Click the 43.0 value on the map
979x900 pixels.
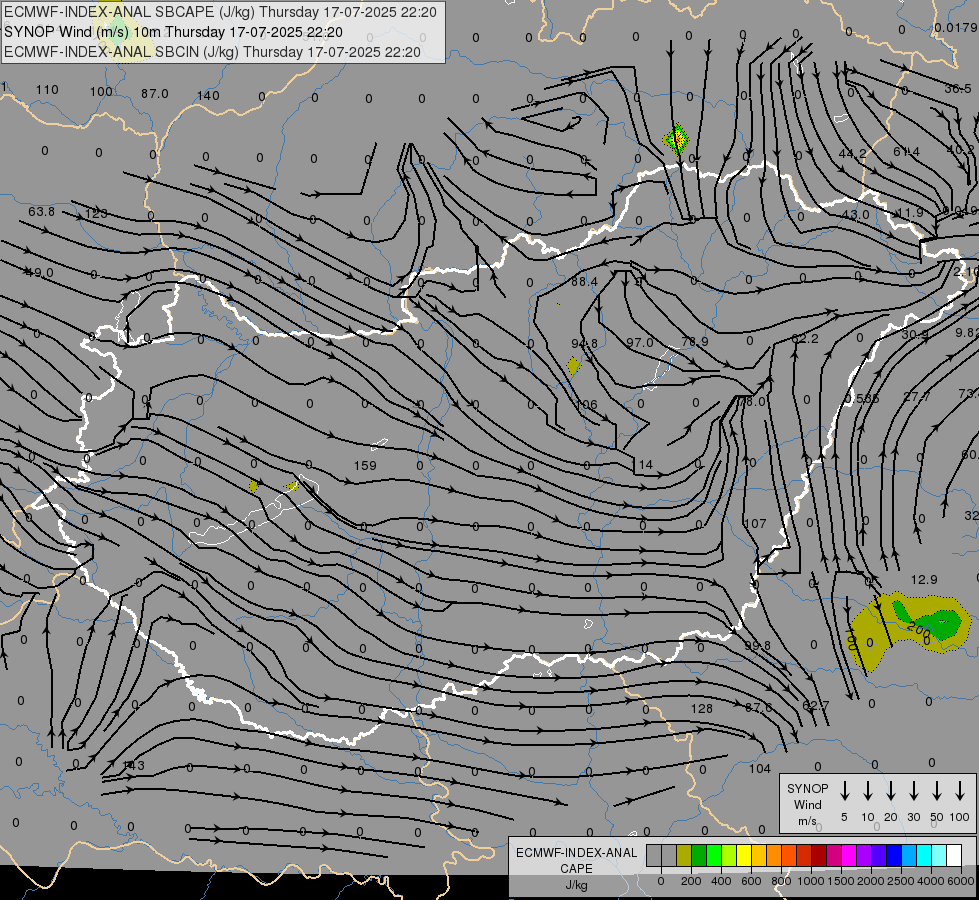pyautogui.click(x=855, y=214)
